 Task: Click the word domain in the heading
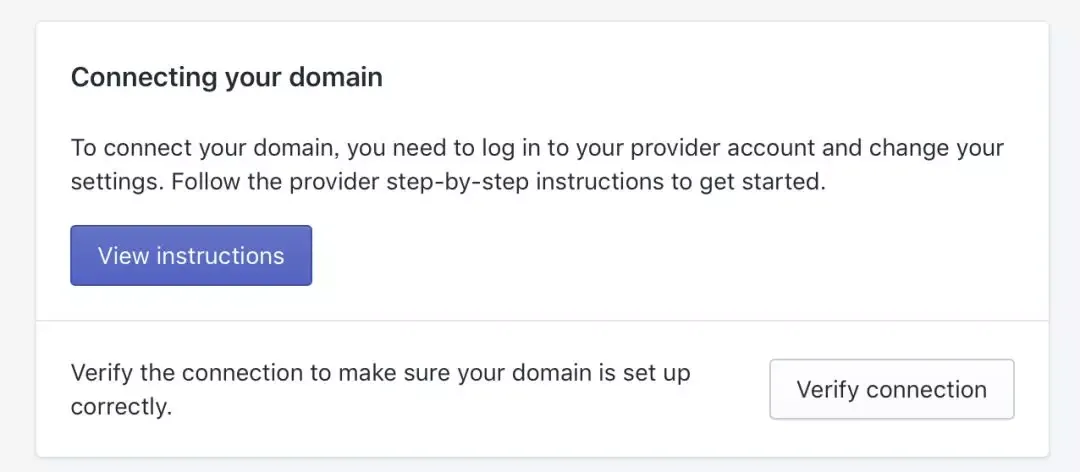[335, 77]
